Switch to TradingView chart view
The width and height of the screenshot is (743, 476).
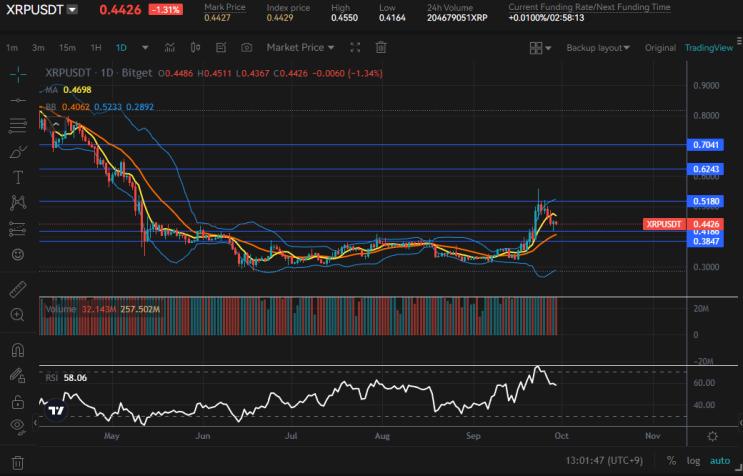tap(709, 48)
